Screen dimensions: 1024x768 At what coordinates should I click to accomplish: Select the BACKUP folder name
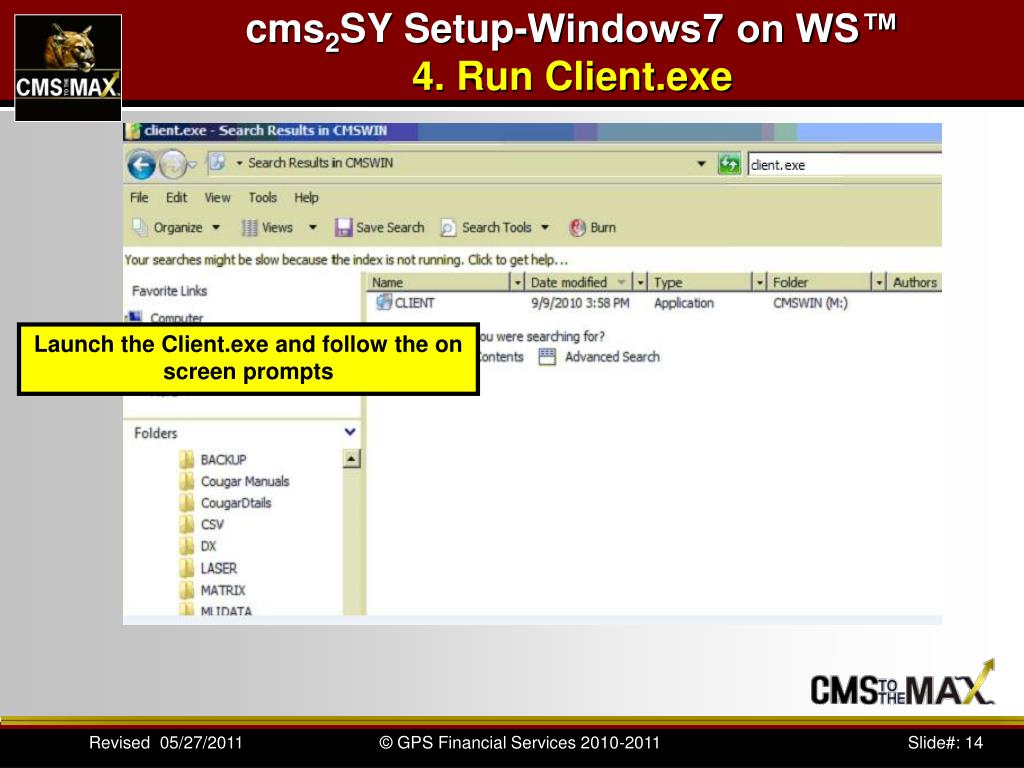[223, 459]
